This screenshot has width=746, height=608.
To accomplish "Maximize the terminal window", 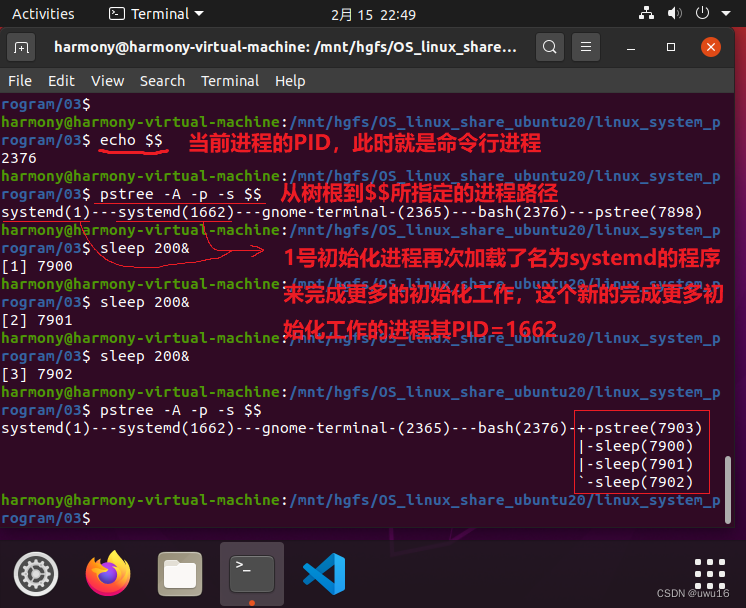I will 671,47.
